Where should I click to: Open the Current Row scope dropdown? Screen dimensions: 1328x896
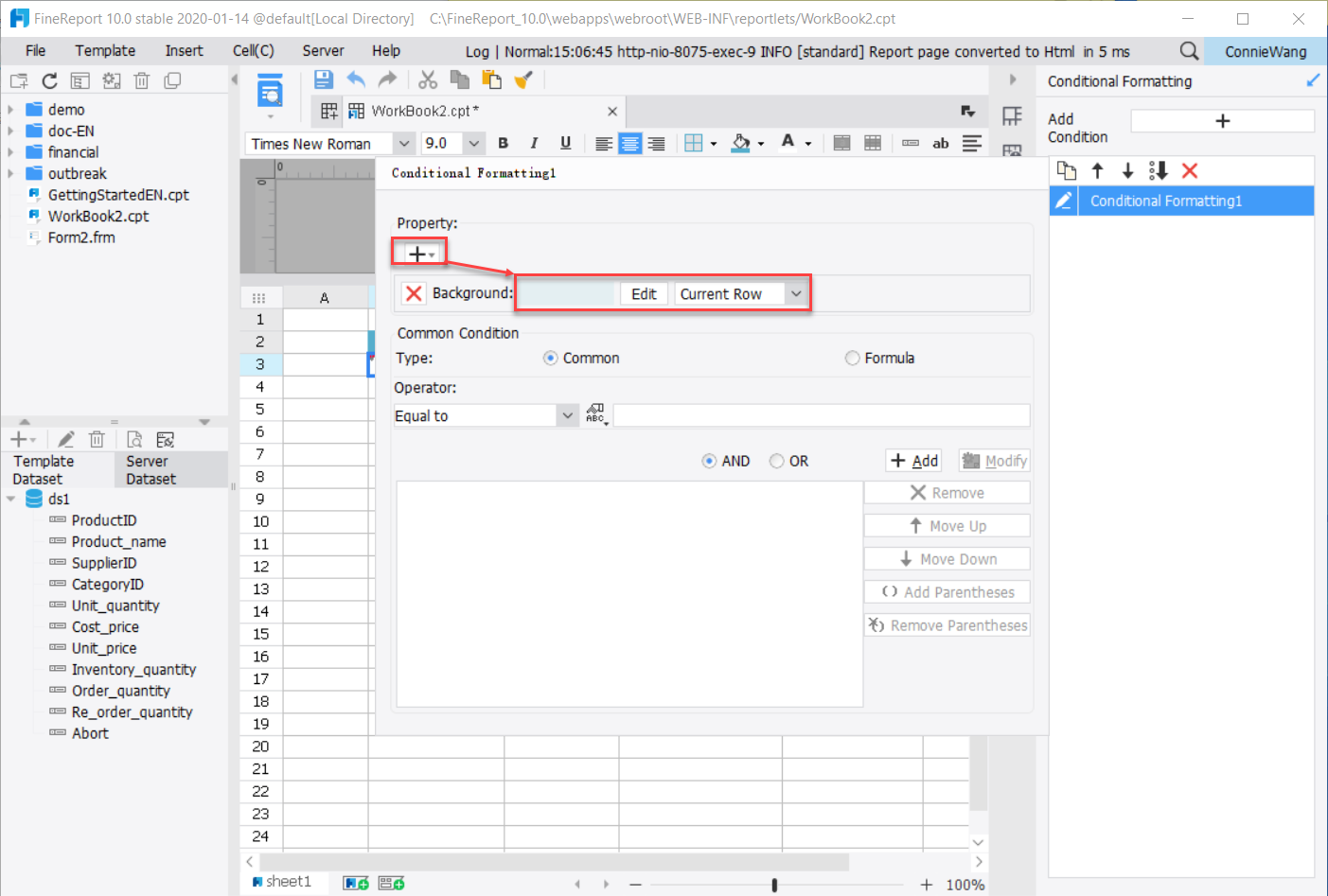pyautogui.click(x=795, y=293)
